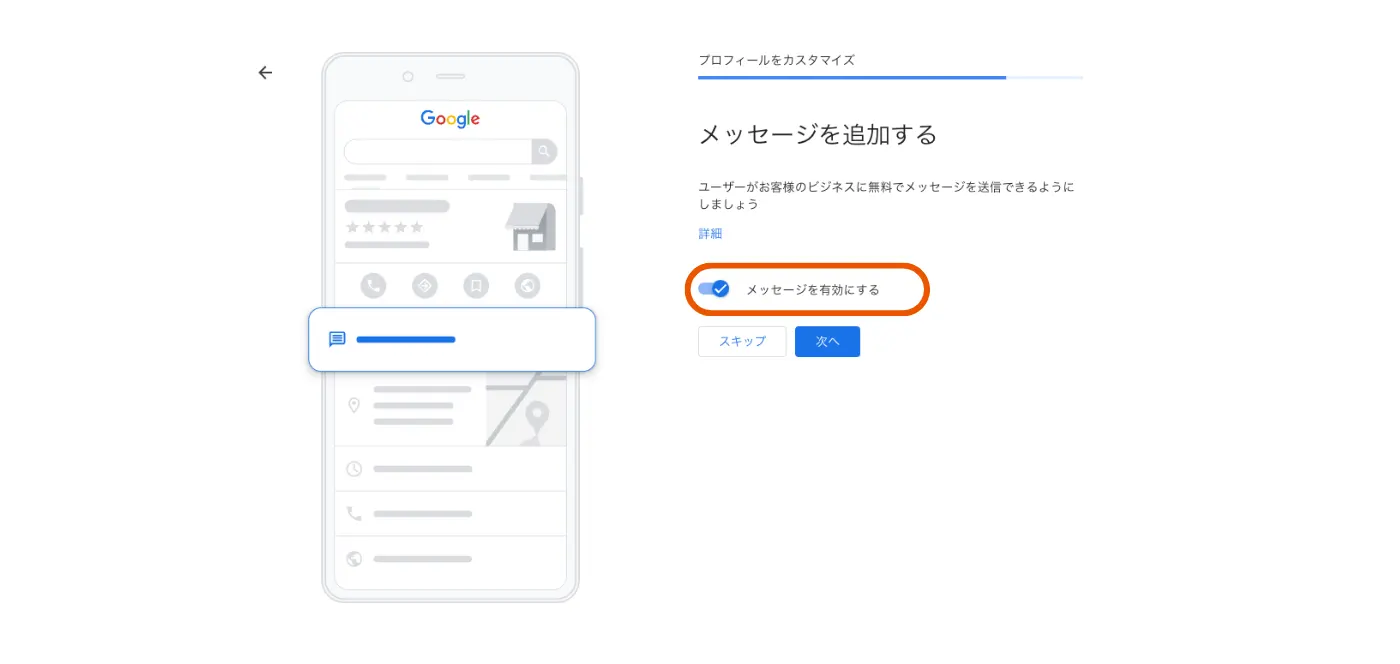
Task: Click the storefront illustration icon
Action: (530, 227)
